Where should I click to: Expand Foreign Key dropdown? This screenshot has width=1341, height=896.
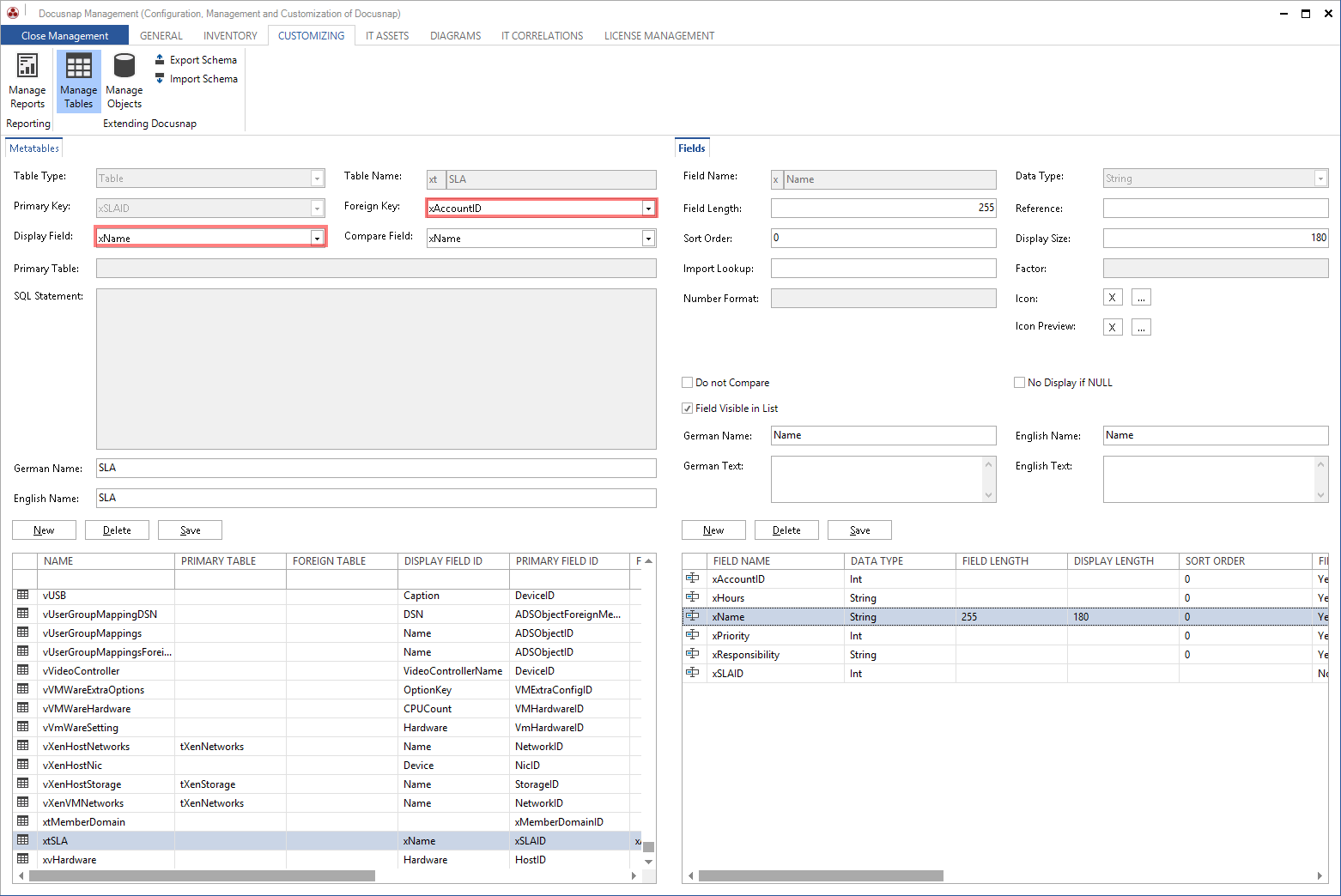click(x=648, y=209)
